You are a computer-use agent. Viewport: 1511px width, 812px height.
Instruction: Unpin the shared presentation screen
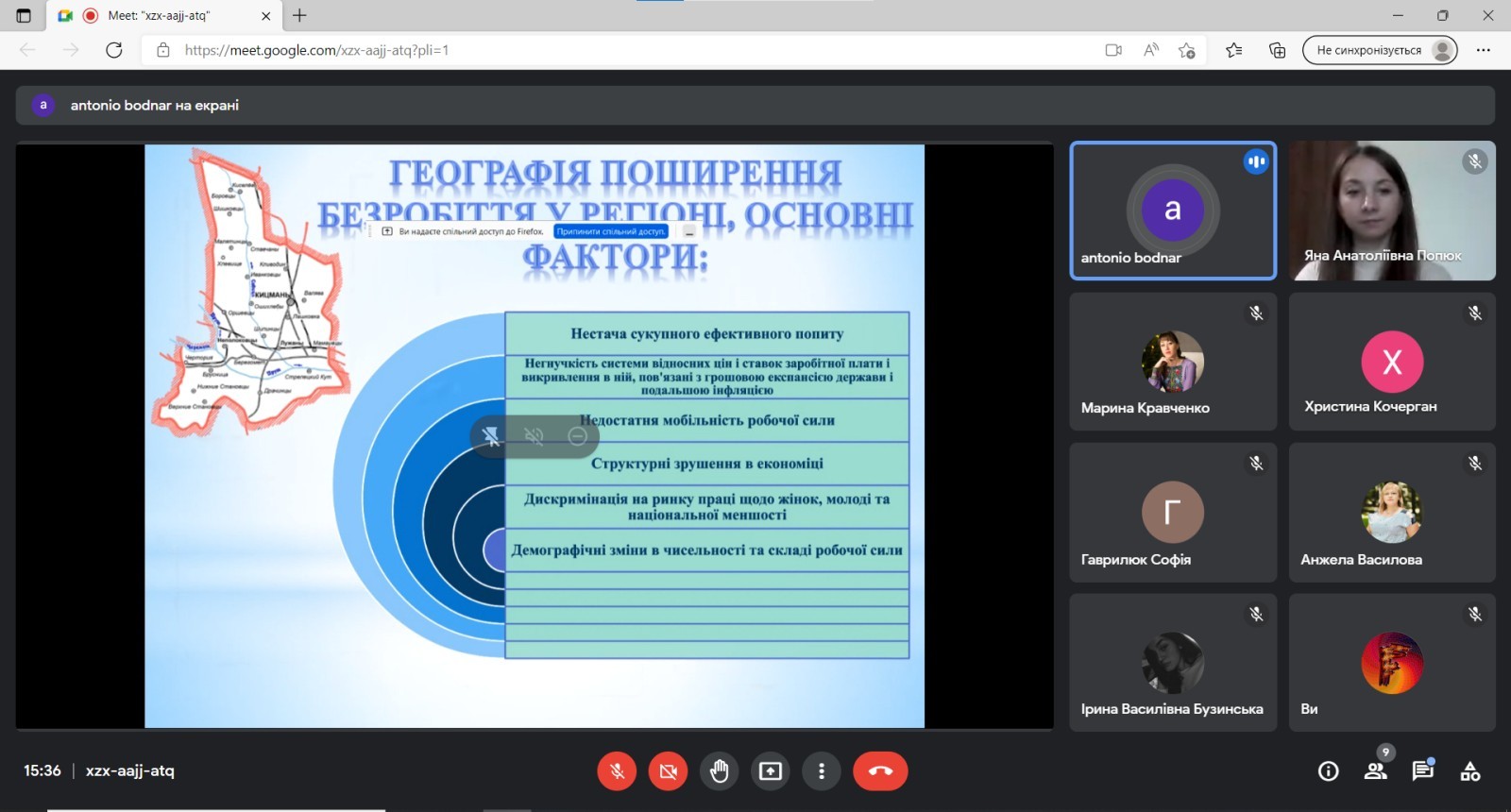(490, 435)
